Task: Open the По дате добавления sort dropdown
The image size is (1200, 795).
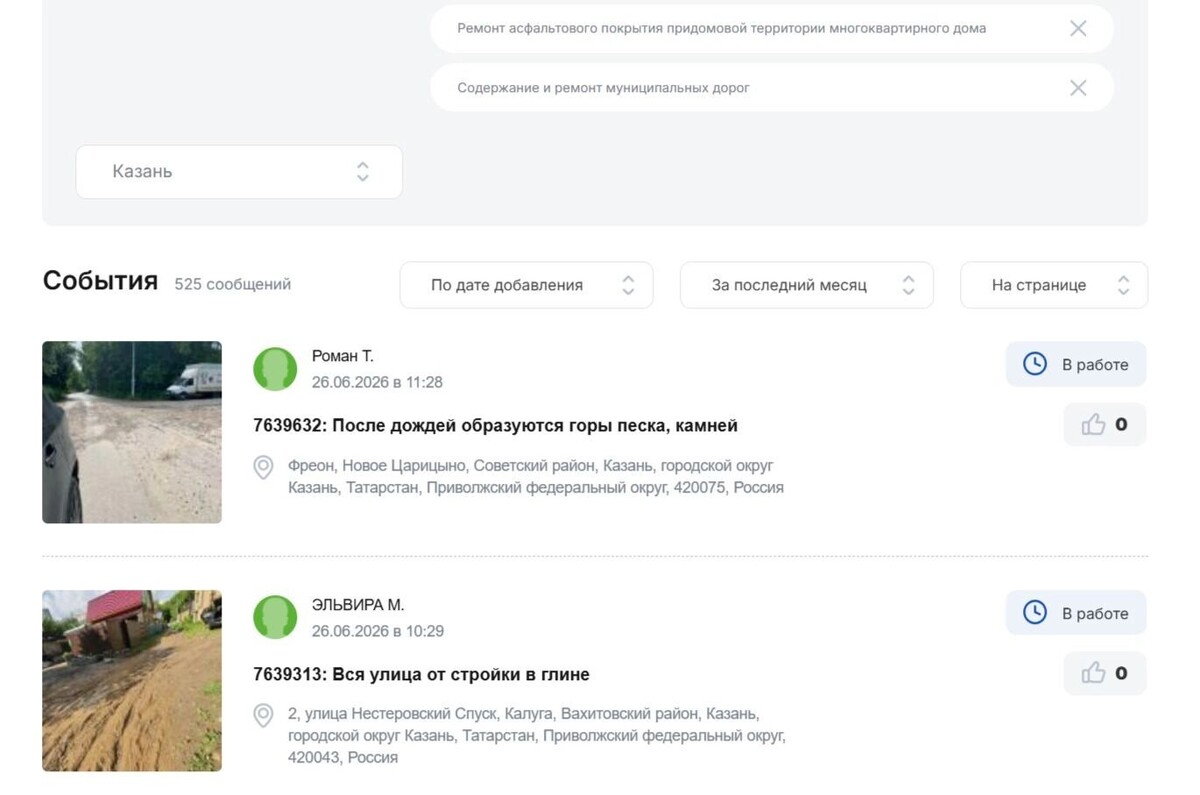Action: coord(526,285)
